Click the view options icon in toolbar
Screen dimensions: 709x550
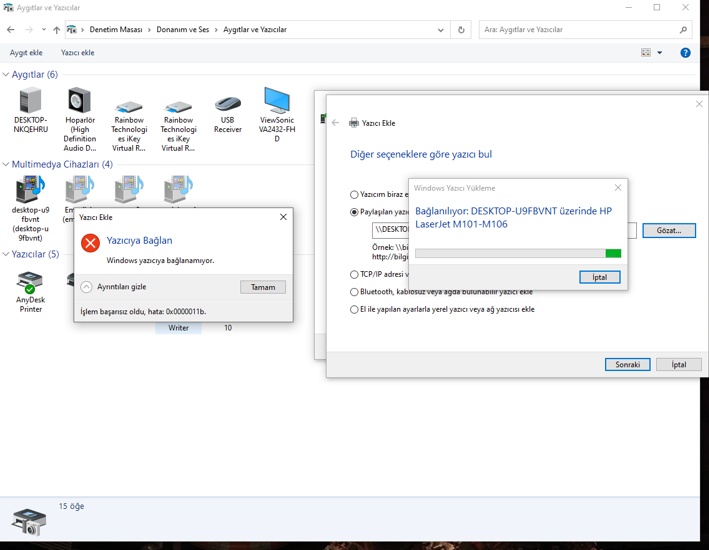[x=646, y=52]
